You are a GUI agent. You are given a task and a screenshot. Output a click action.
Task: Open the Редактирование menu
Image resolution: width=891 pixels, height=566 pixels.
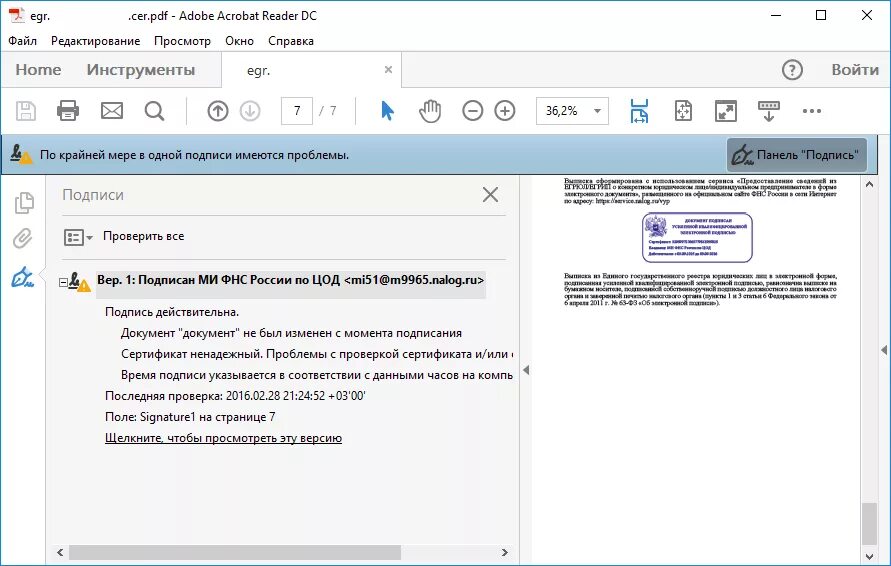(x=95, y=41)
